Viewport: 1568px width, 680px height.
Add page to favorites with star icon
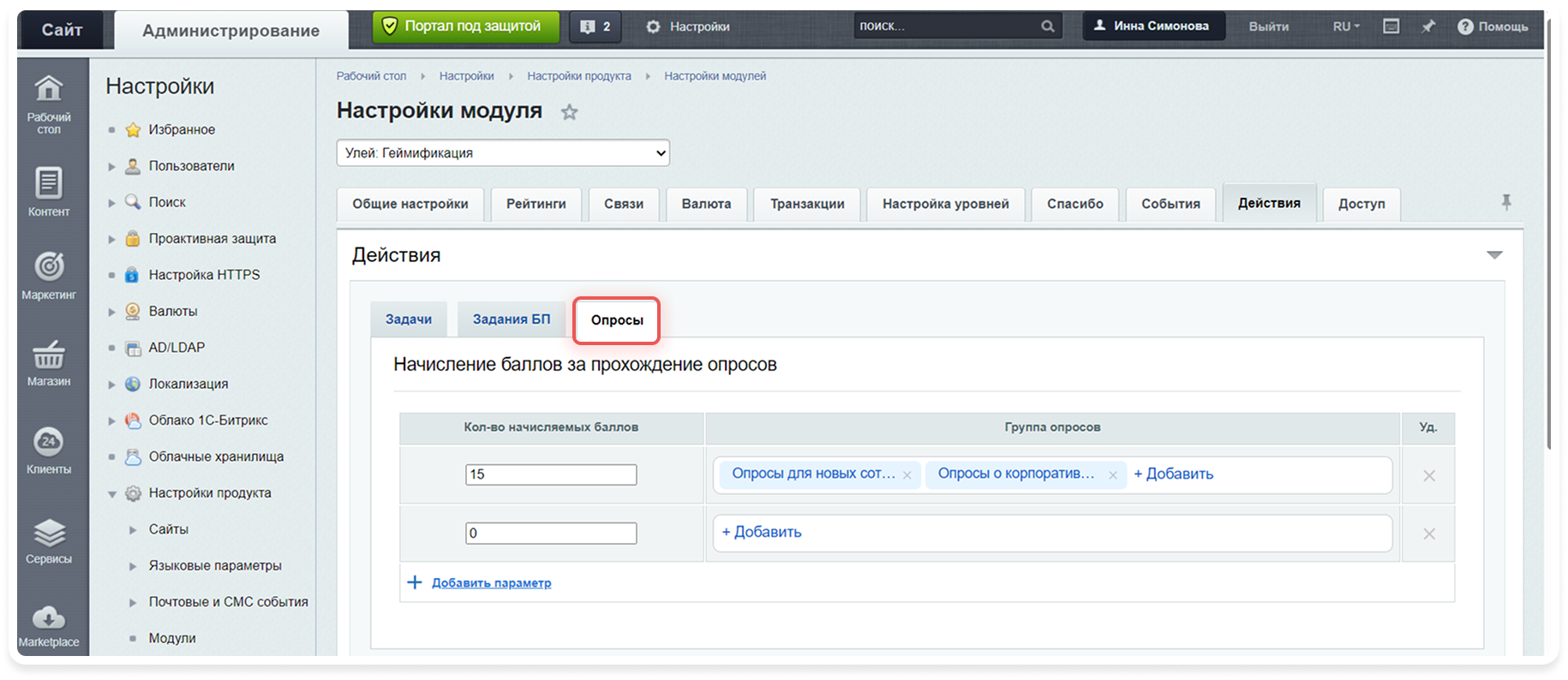point(570,111)
